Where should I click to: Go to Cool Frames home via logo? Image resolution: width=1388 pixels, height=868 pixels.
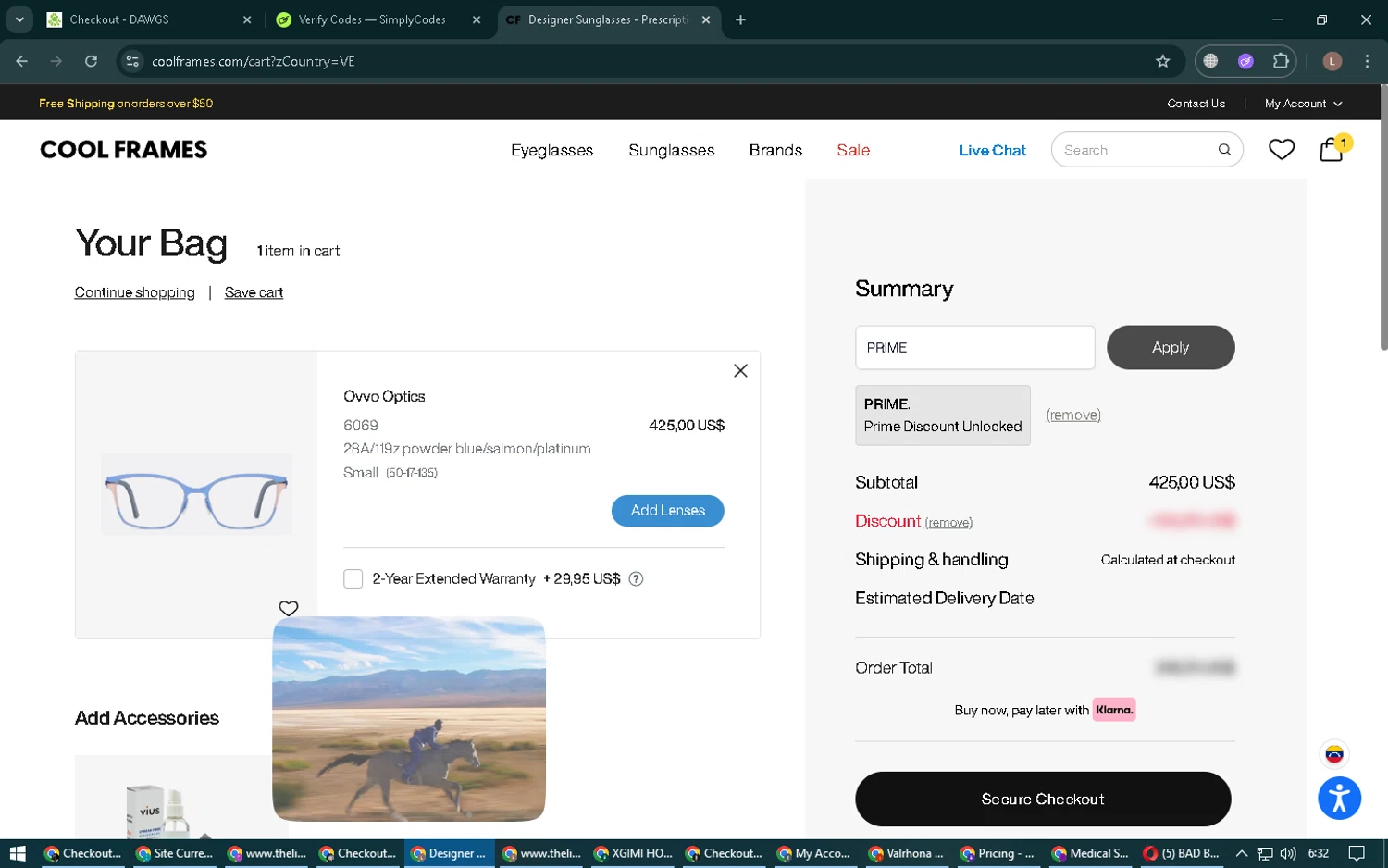[x=124, y=150]
